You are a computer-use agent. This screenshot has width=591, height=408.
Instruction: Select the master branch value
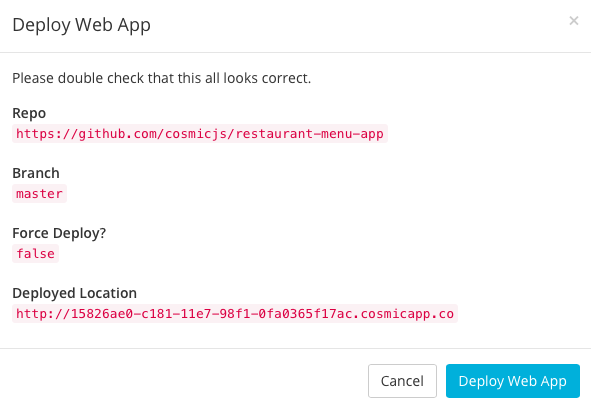(39, 194)
